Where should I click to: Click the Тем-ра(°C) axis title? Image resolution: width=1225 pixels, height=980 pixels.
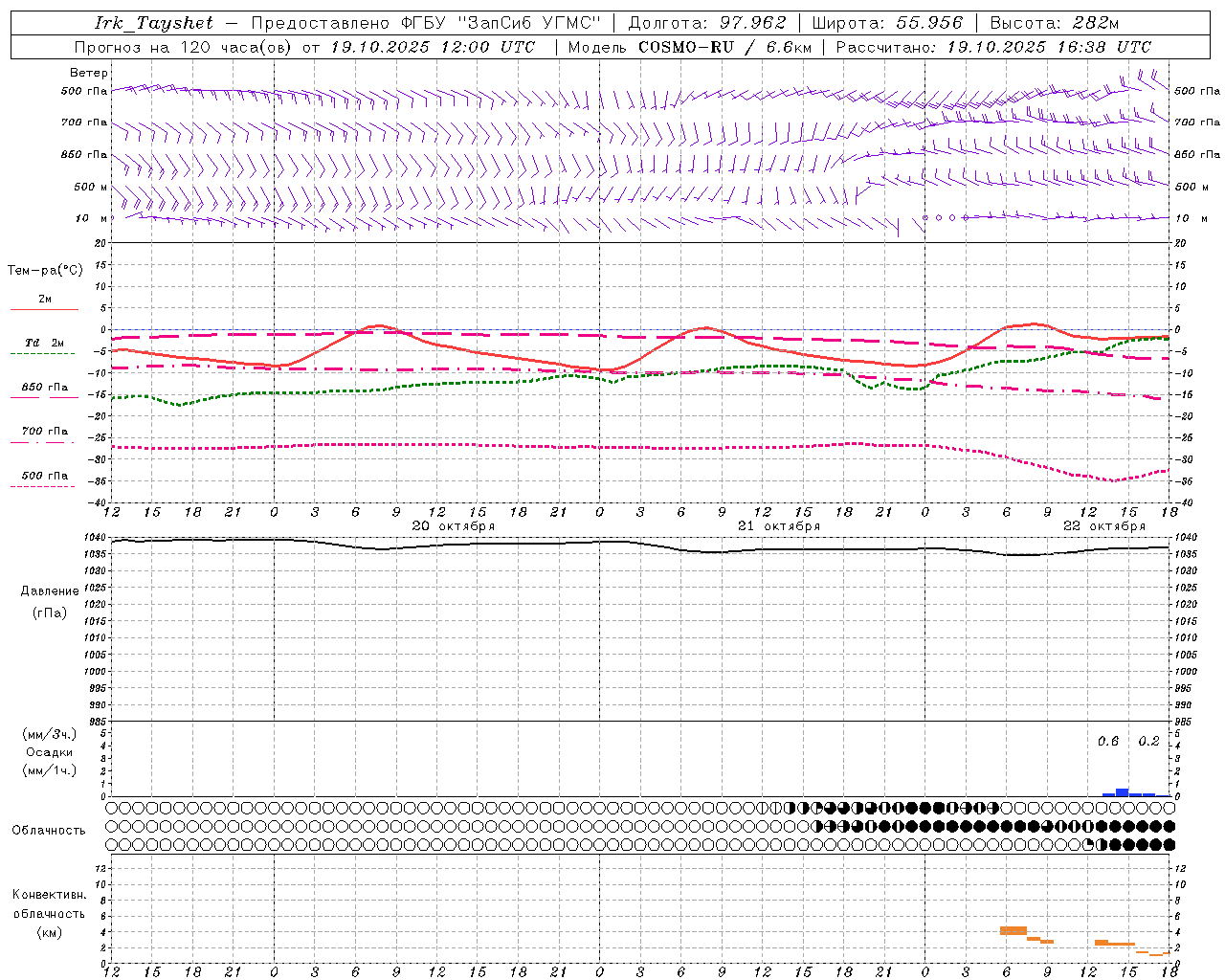click(x=45, y=271)
